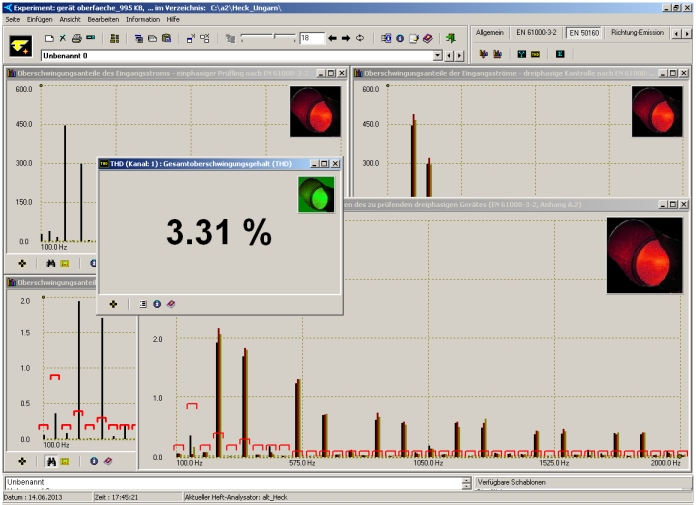Click the numeric field showing 18
The width and height of the screenshot is (696, 505).
311,38
